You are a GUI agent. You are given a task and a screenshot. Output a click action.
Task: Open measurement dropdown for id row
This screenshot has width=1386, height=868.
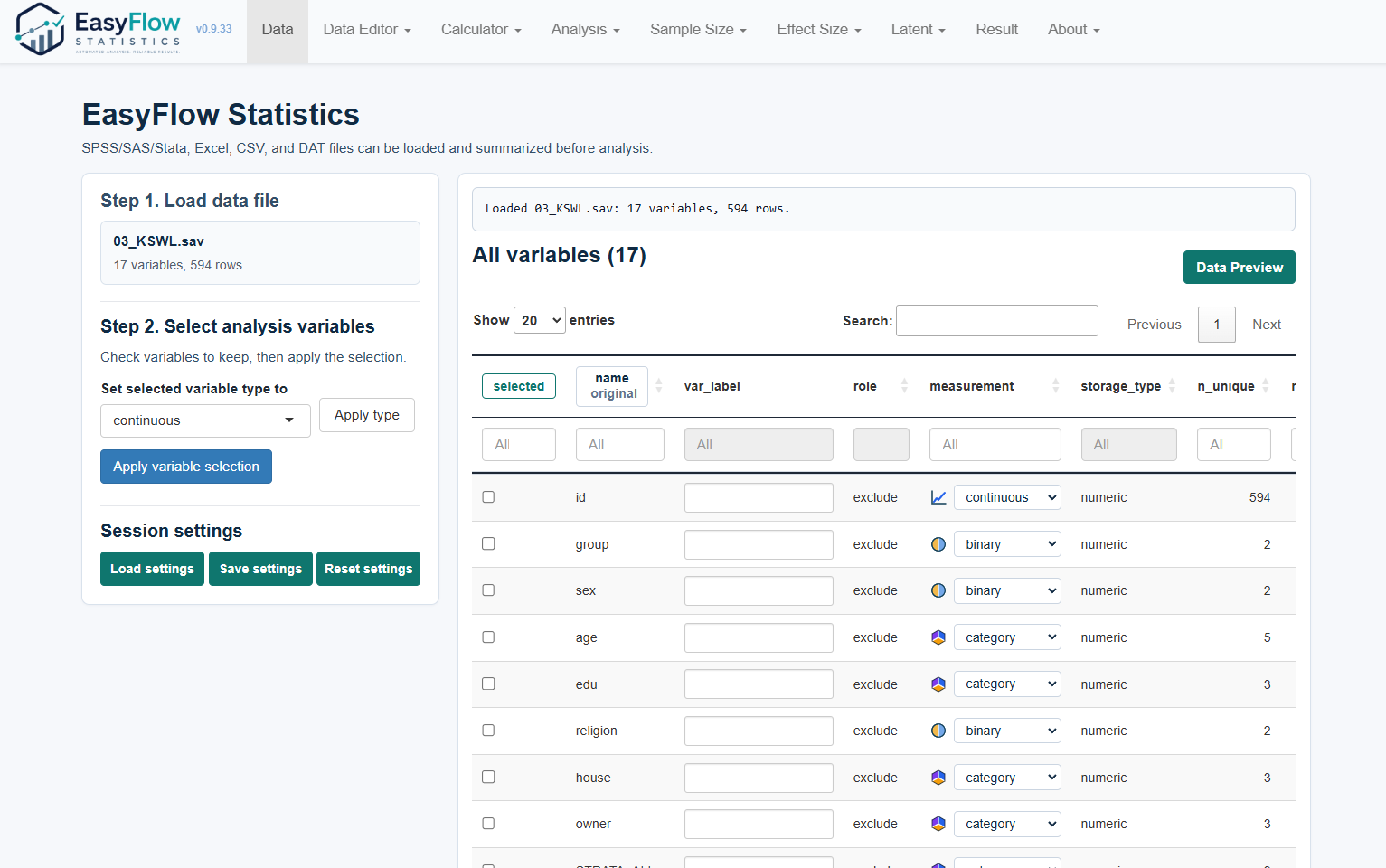[x=1007, y=497]
